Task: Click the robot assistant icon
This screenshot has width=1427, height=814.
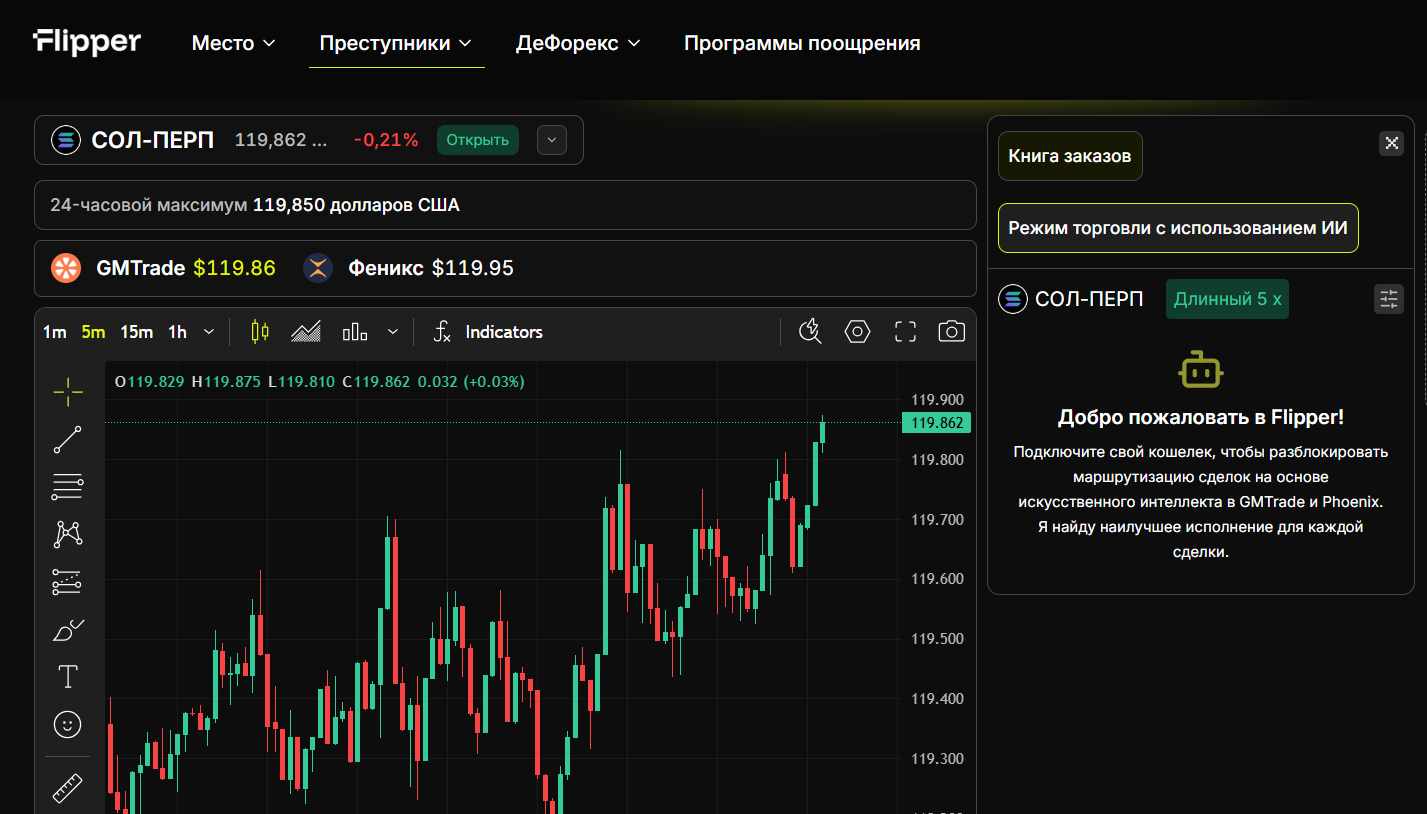Action: point(1201,371)
